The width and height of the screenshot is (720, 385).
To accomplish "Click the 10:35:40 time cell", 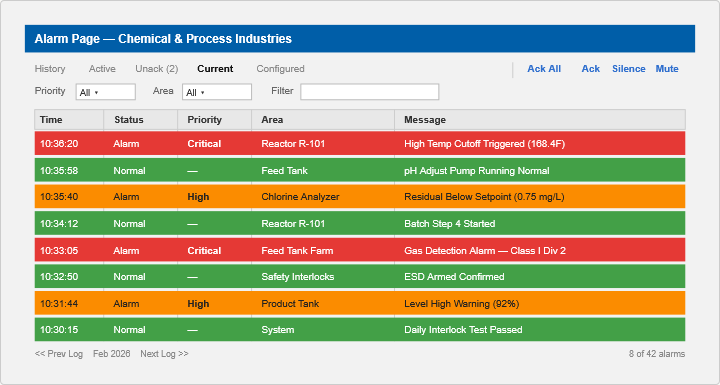I will click(59, 197).
